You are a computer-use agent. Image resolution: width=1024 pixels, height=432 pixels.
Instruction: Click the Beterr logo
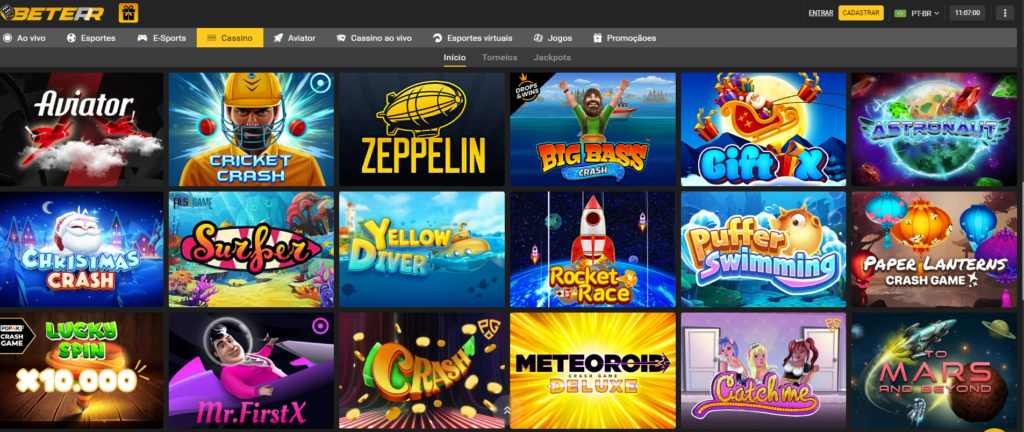click(53, 12)
